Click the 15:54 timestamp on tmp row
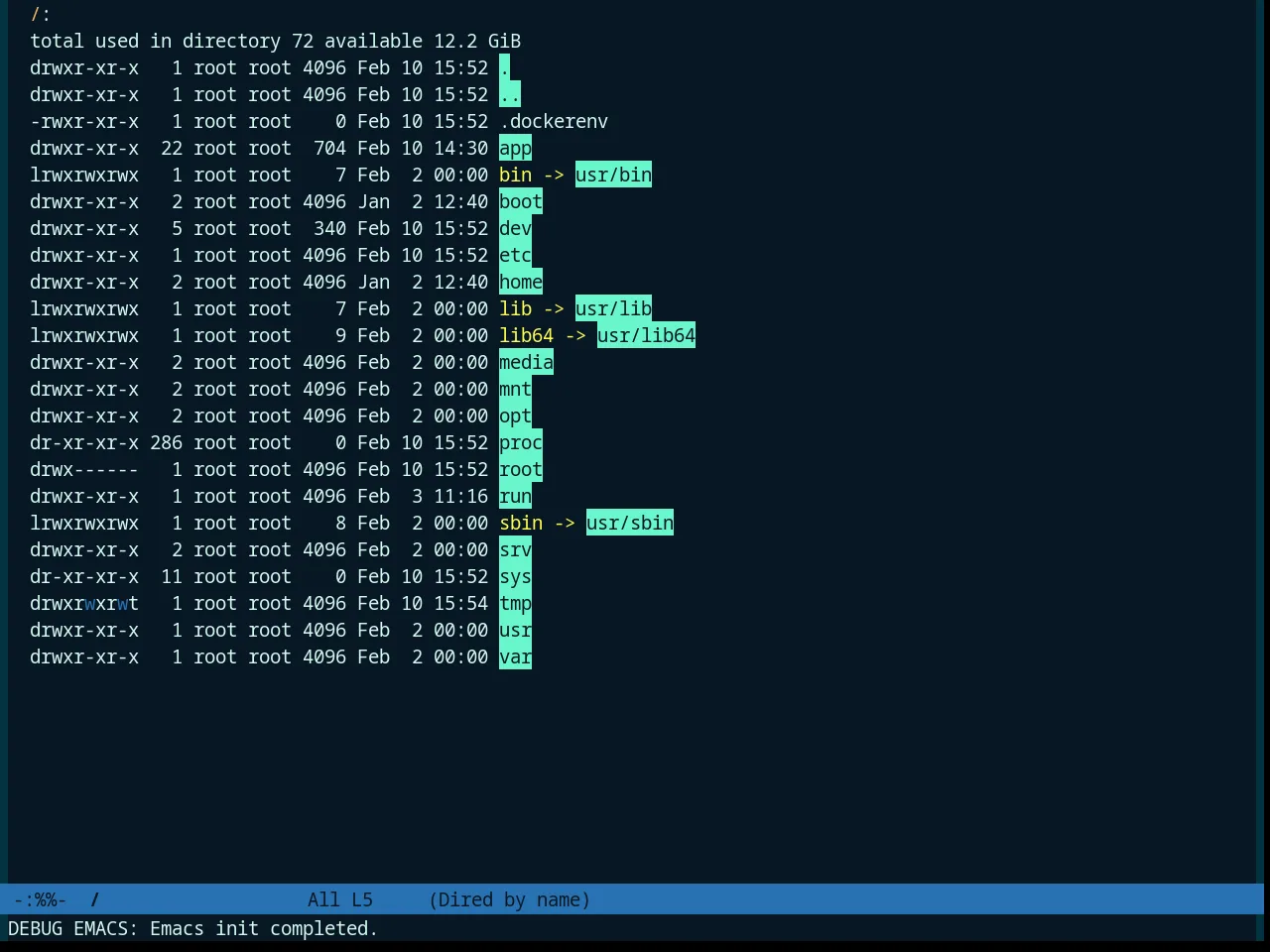Viewport: 1270px width, 952px height. click(x=460, y=604)
